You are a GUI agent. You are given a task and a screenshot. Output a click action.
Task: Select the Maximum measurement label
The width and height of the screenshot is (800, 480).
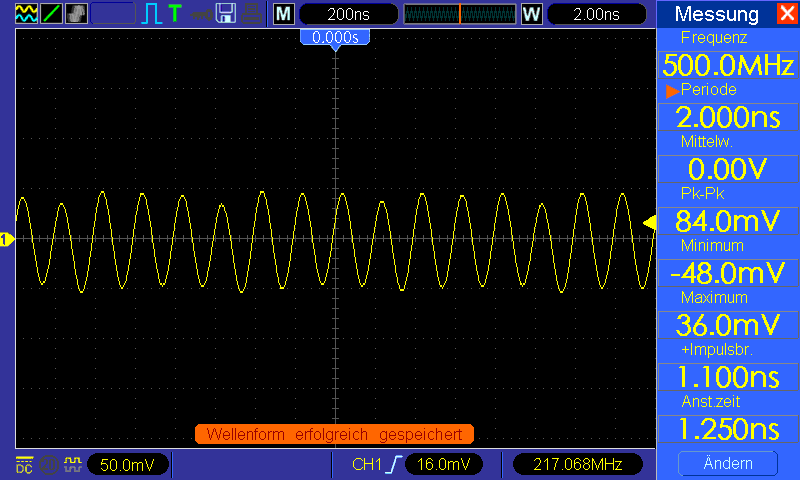tap(714, 298)
